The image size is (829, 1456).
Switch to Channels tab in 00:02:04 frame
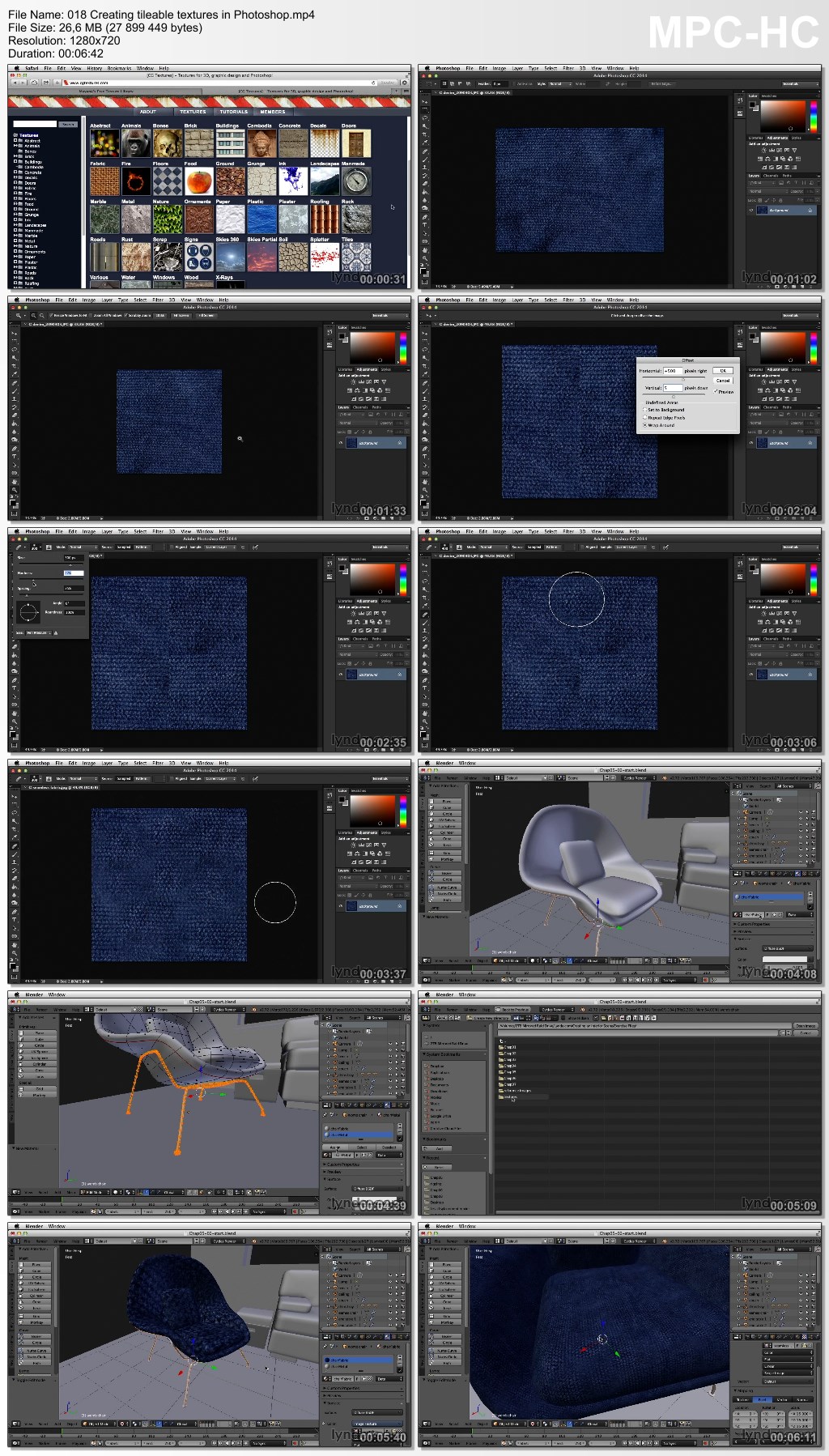tap(771, 407)
